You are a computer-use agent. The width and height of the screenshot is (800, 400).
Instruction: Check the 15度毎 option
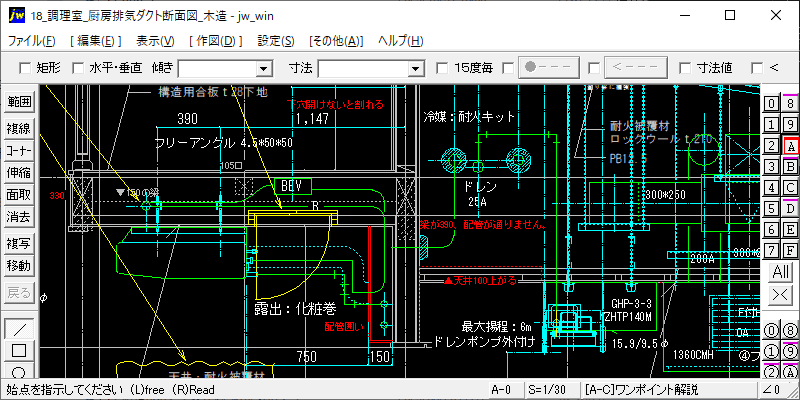click(x=442, y=68)
